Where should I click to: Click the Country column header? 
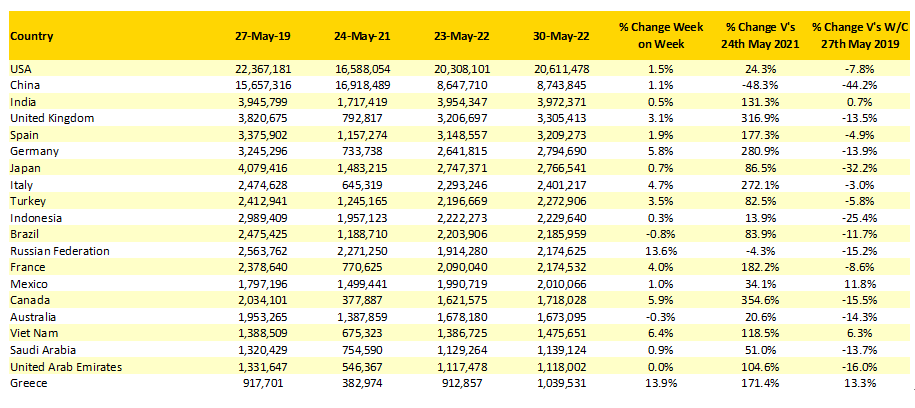[x=32, y=36]
